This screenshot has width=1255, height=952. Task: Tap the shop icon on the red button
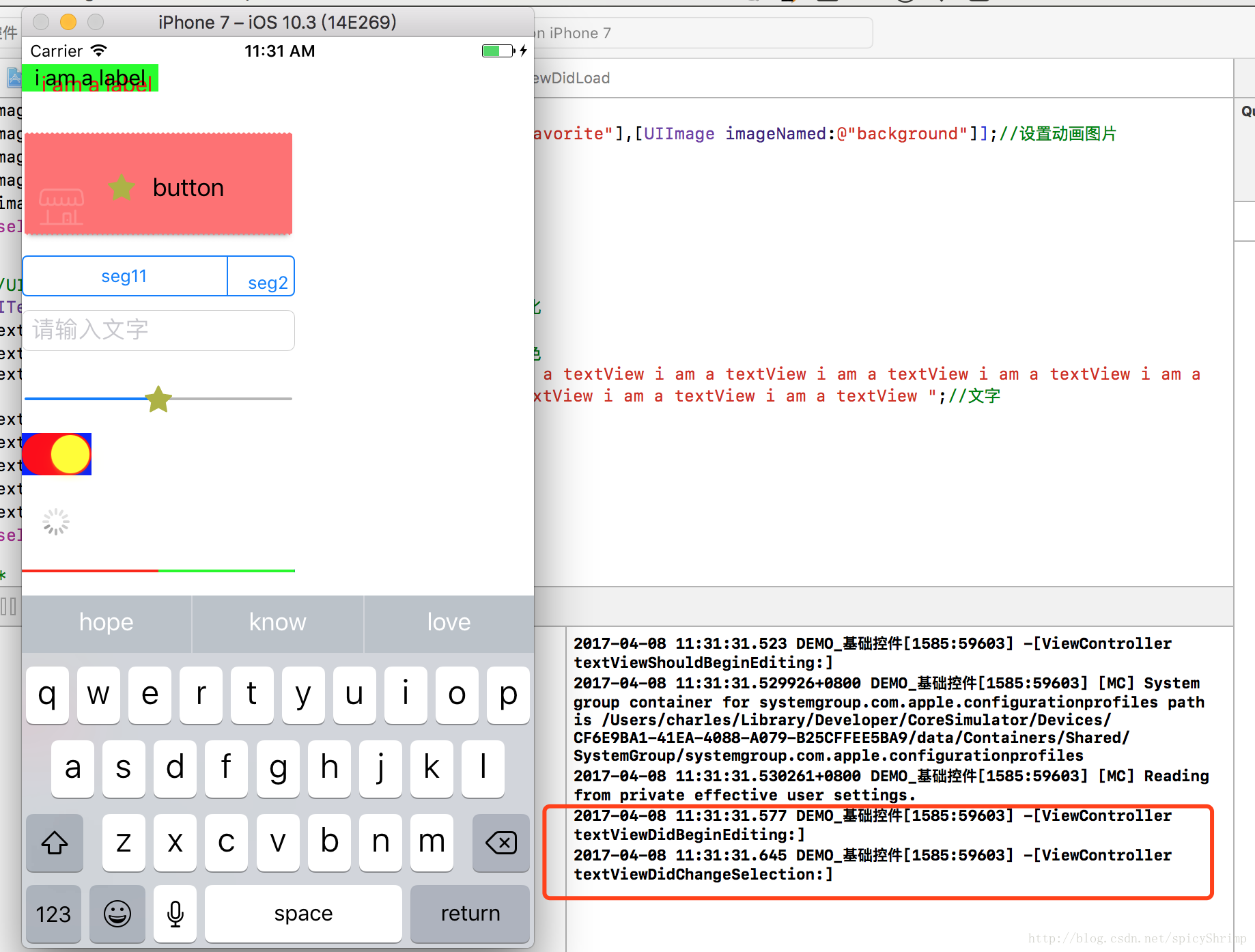point(61,207)
